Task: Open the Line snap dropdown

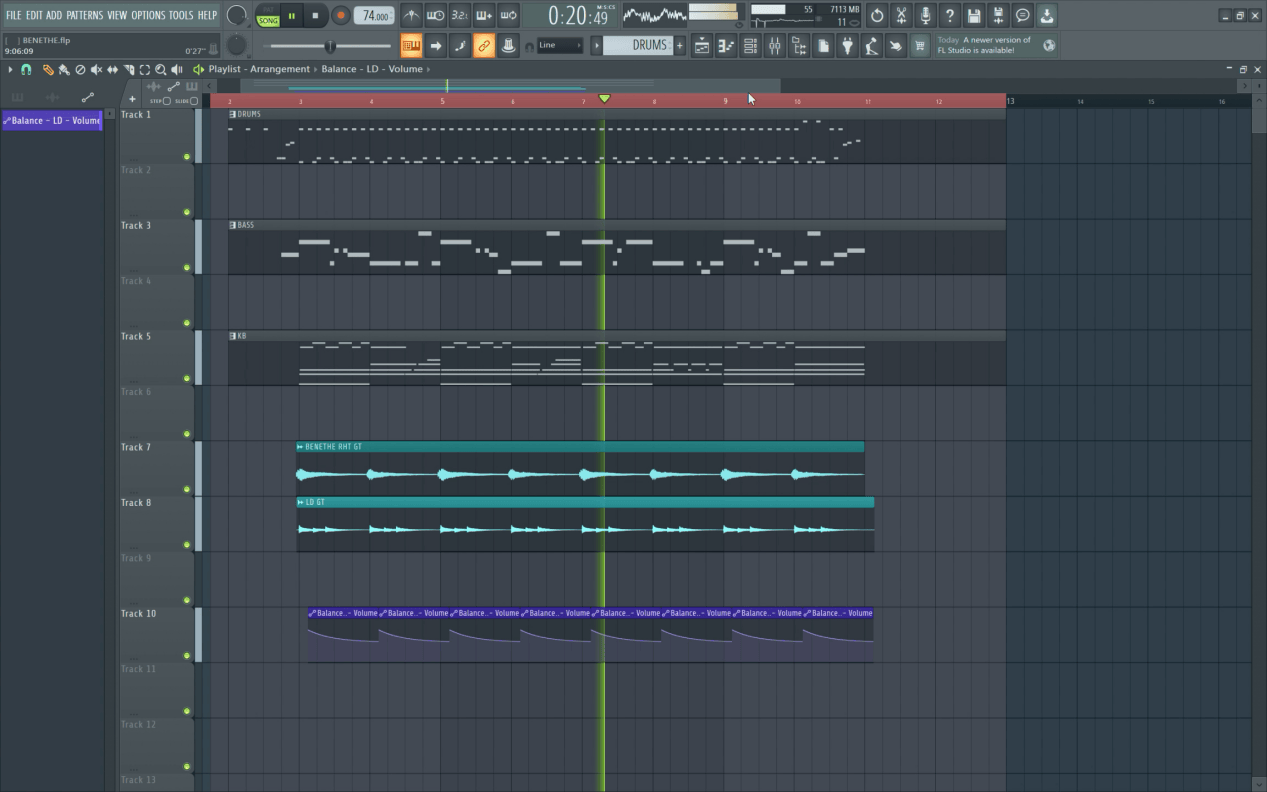Action: [x=560, y=46]
